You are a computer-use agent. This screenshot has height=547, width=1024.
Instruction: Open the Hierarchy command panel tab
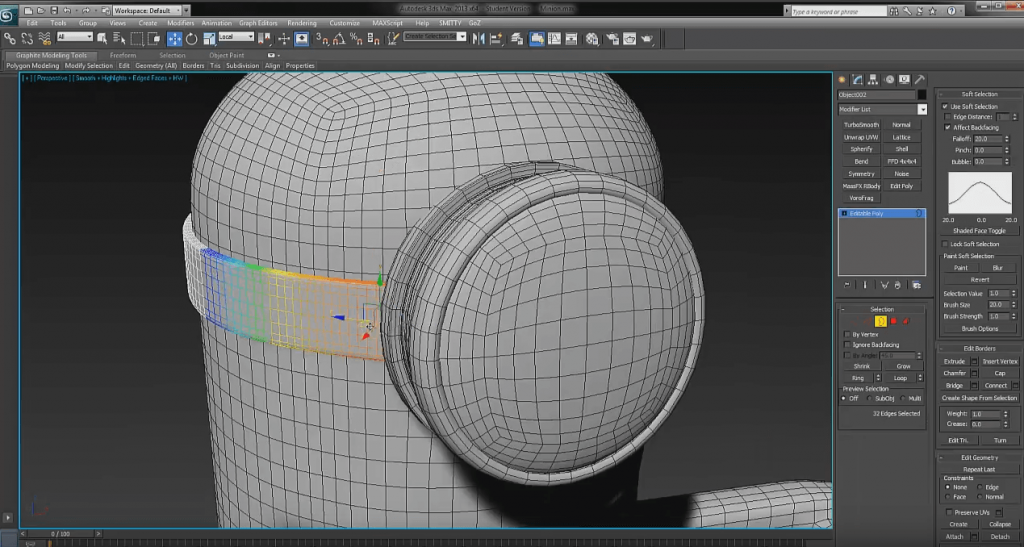click(x=873, y=79)
